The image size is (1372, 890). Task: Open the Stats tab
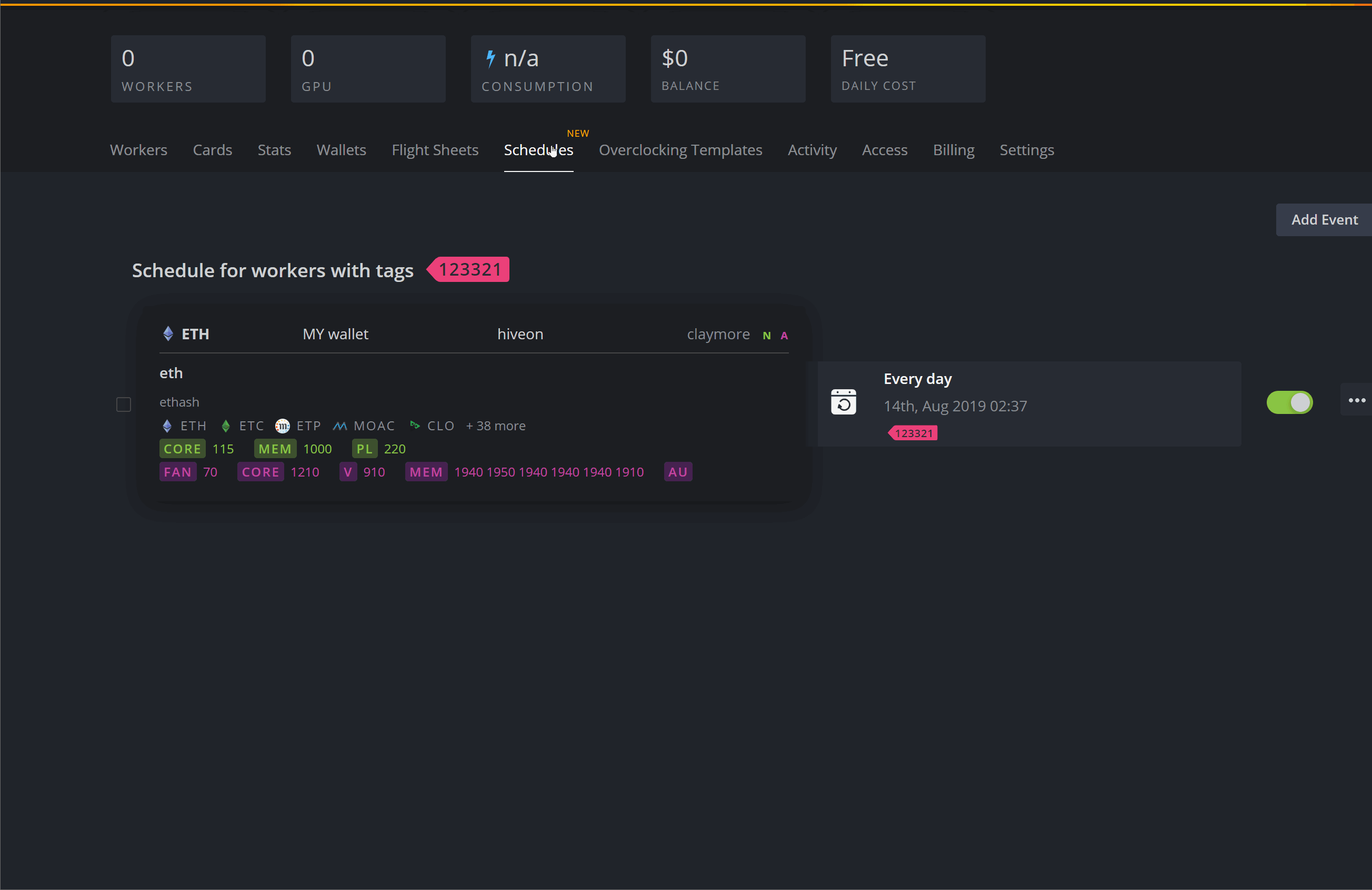click(x=274, y=150)
